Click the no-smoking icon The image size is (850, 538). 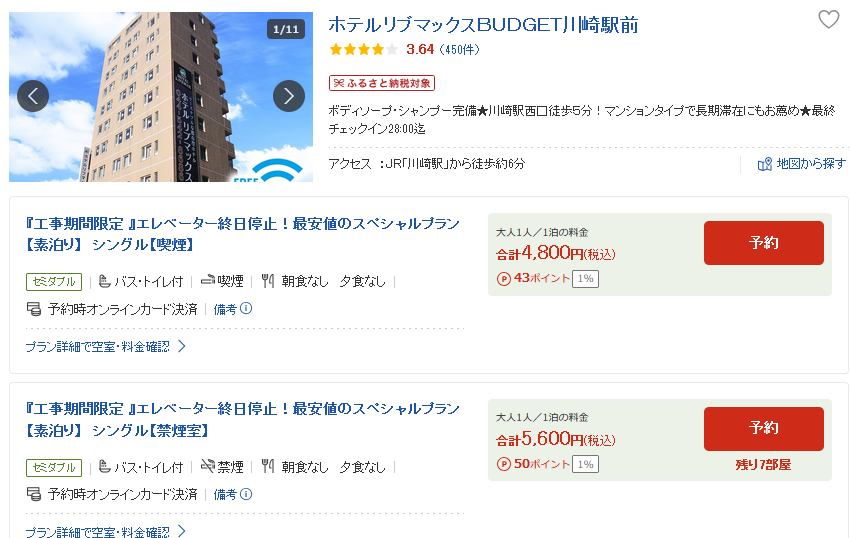coord(208,466)
